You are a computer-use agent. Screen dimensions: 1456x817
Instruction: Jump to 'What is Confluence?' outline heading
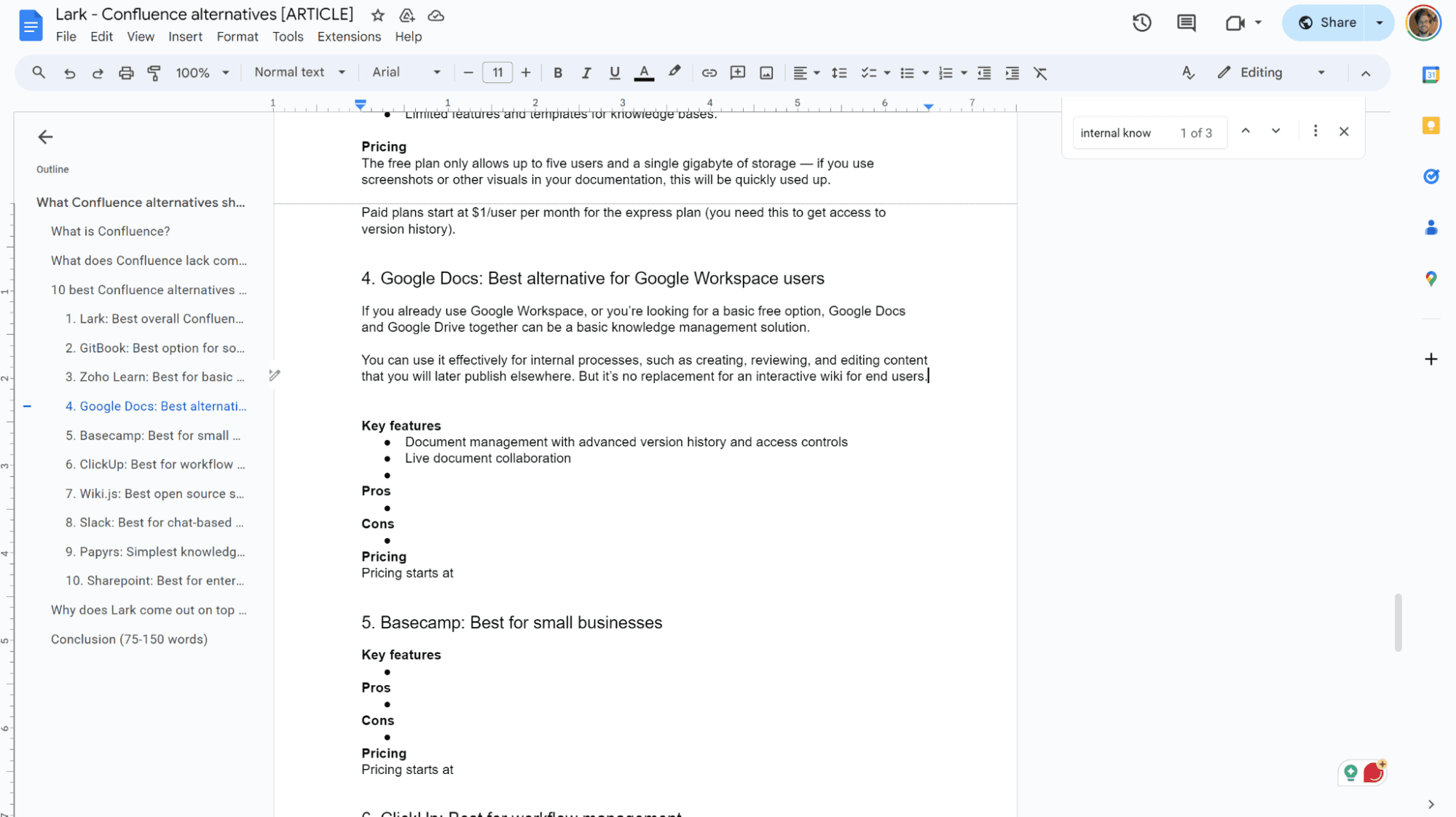coord(110,231)
